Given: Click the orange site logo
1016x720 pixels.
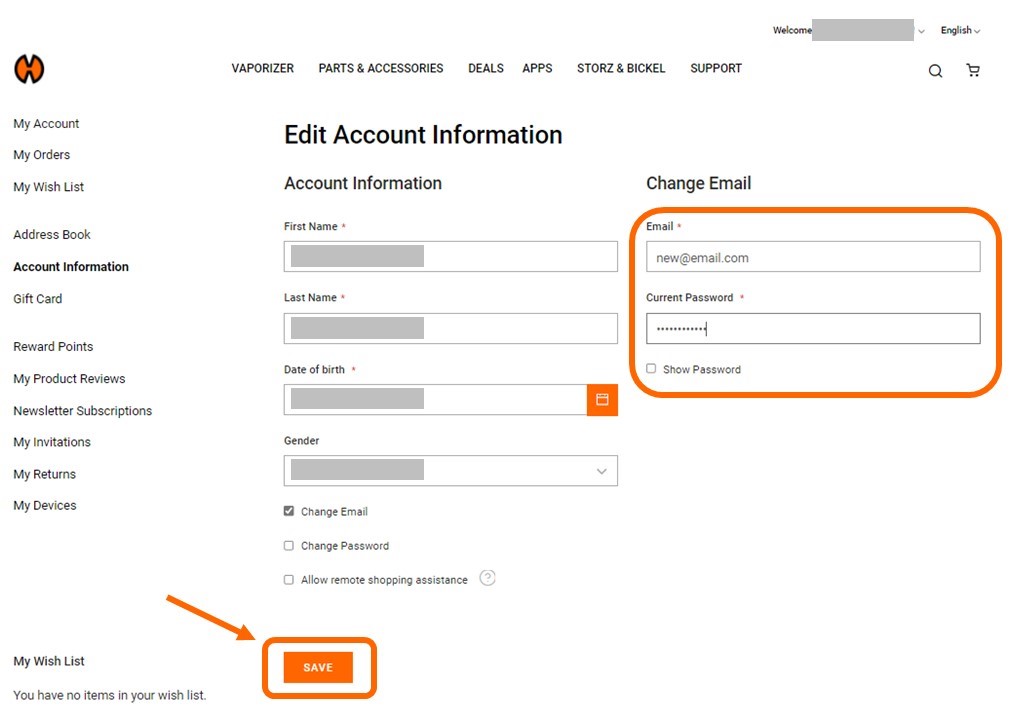Looking at the screenshot, I should pyautogui.click(x=29, y=69).
